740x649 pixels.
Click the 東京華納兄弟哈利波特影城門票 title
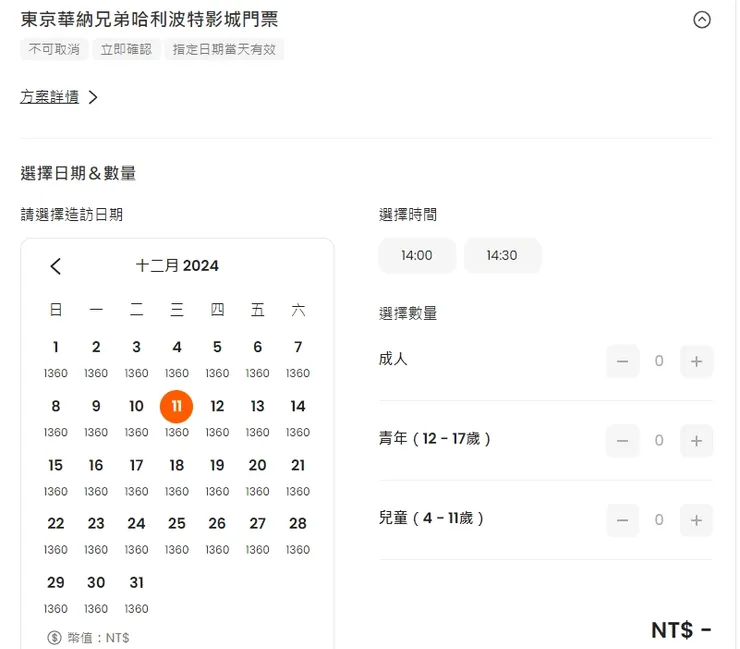tap(150, 19)
